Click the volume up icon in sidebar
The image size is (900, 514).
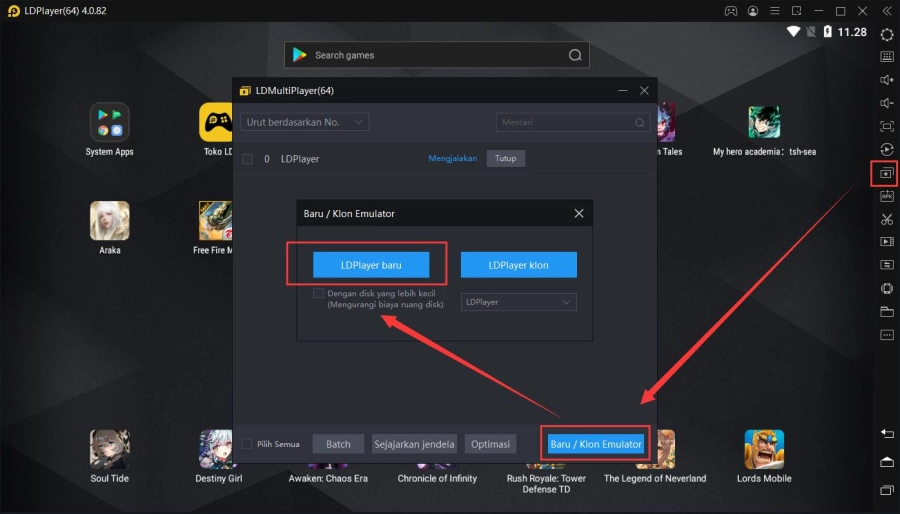(887, 80)
